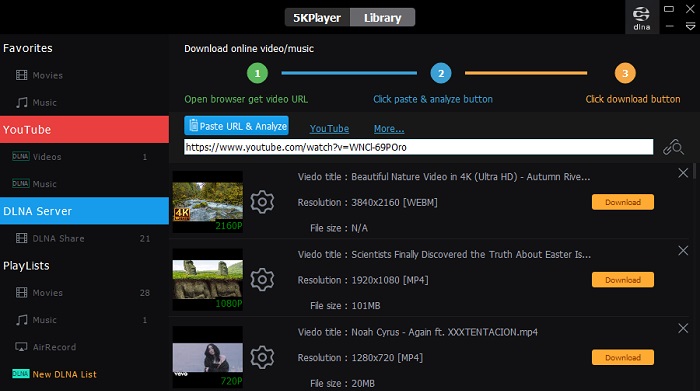Image resolution: width=700 pixels, height=391 pixels.
Task: Select the 4K nature video thumbnail
Action: coord(208,202)
